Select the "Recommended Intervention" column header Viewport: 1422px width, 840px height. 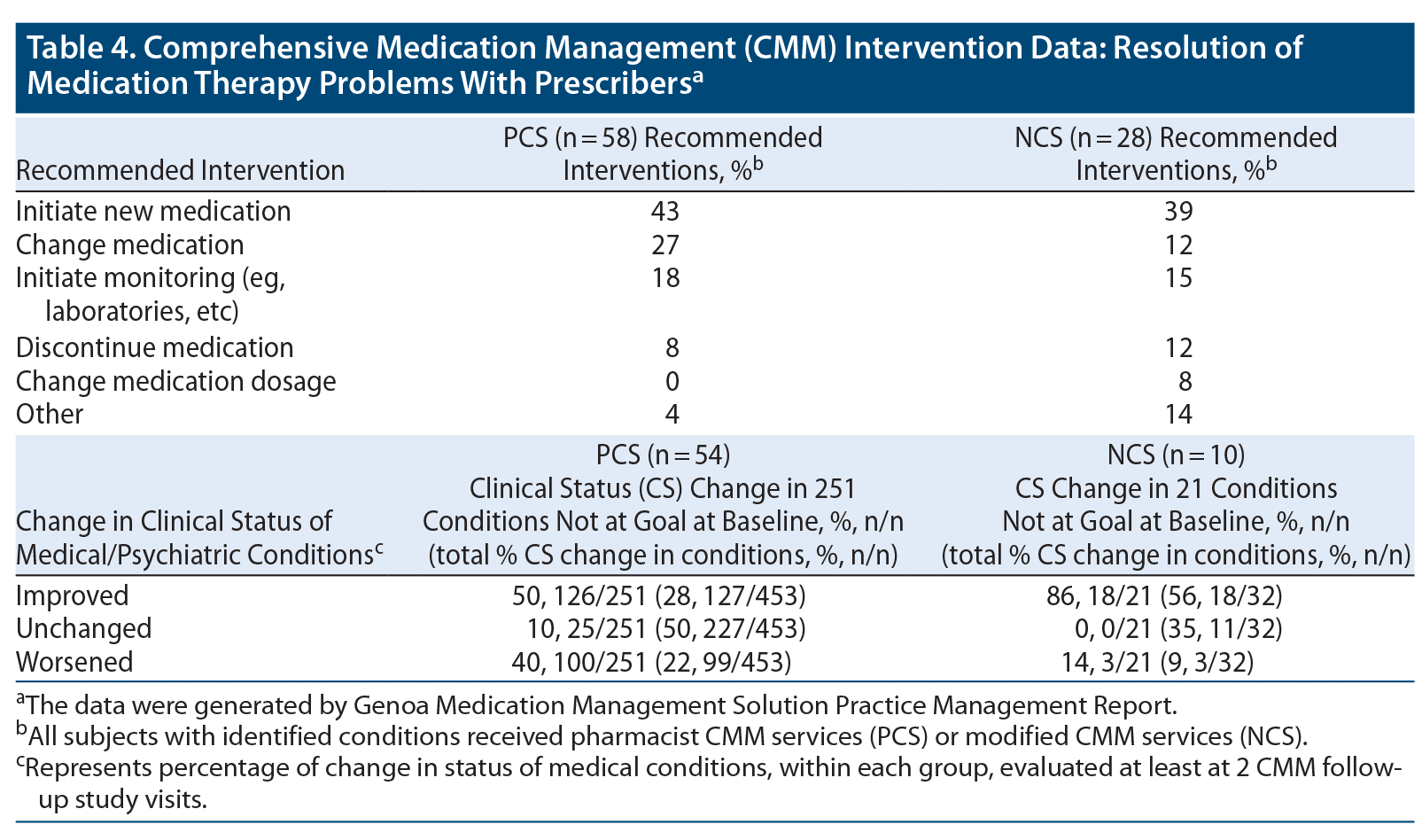pos(180,169)
